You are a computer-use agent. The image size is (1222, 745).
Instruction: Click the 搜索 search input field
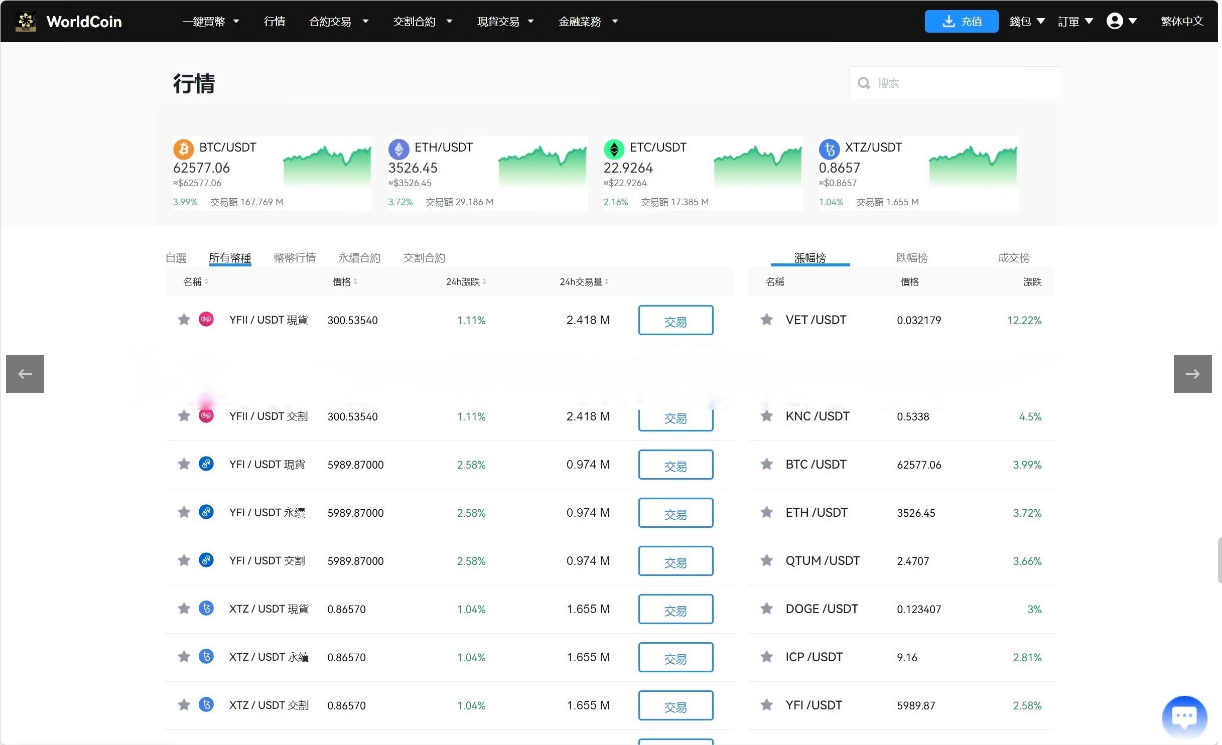coord(960,83)
